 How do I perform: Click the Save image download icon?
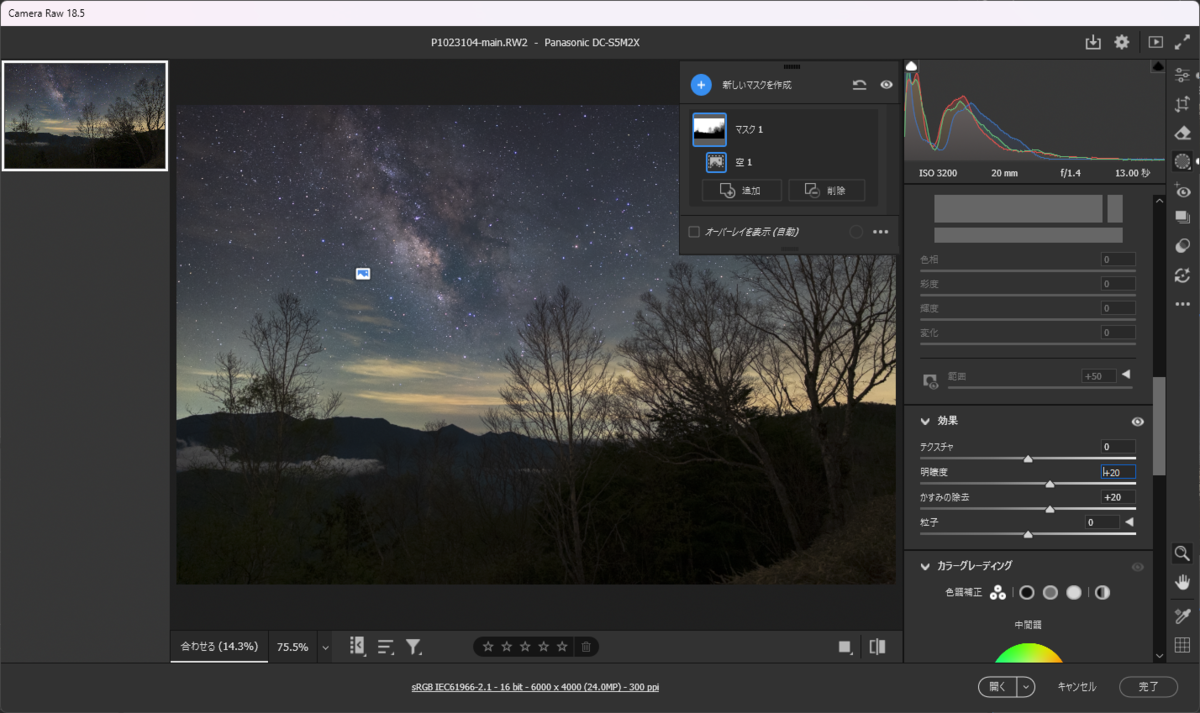(1092, 42)
